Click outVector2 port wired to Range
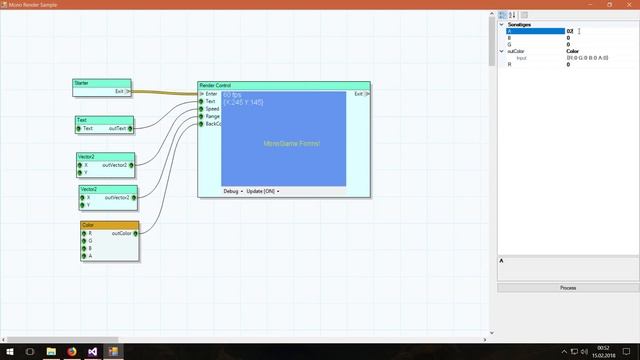Screen dimensions: 640x360 [134, 198]
